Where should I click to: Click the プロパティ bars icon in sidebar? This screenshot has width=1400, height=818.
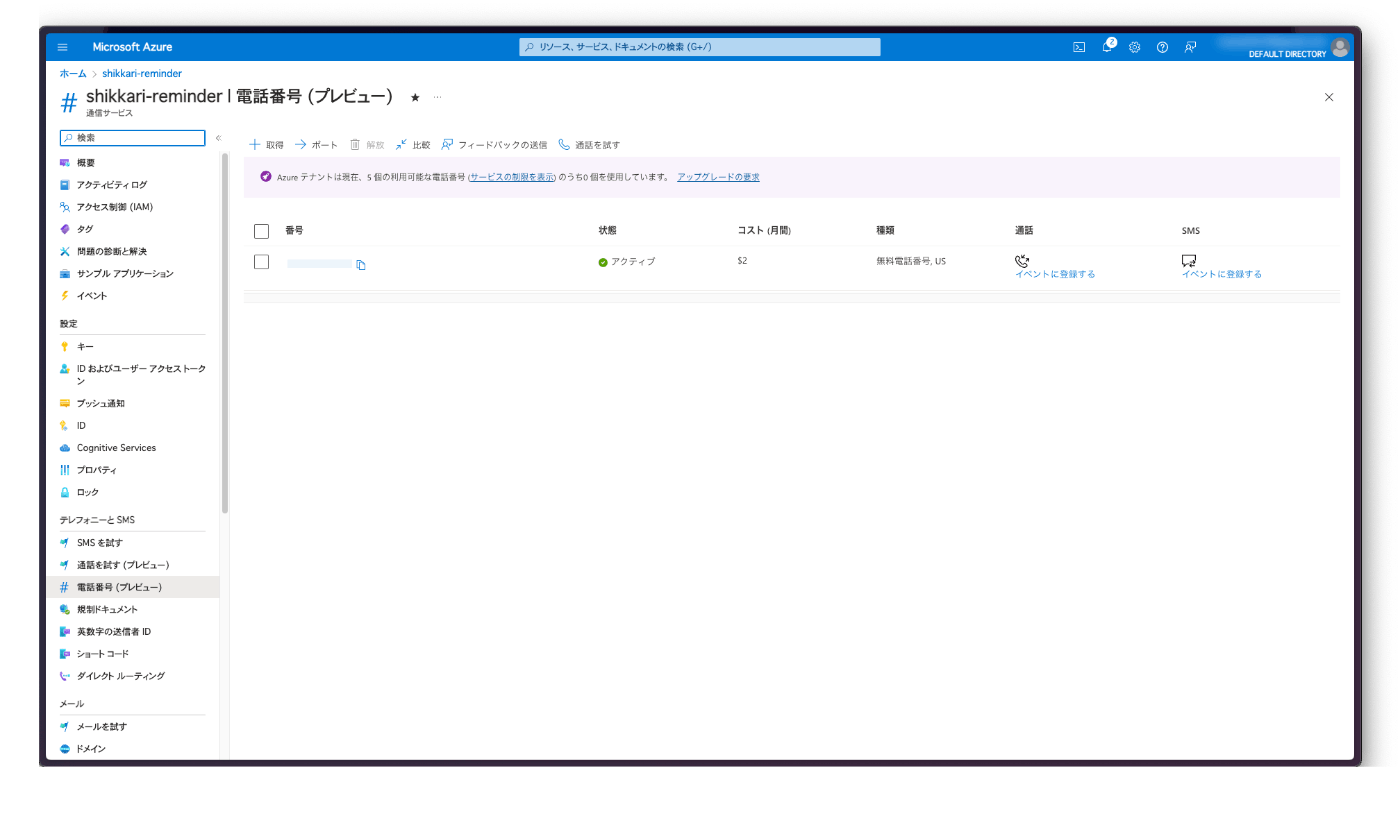pyautogui.click(x=65, y=470)
